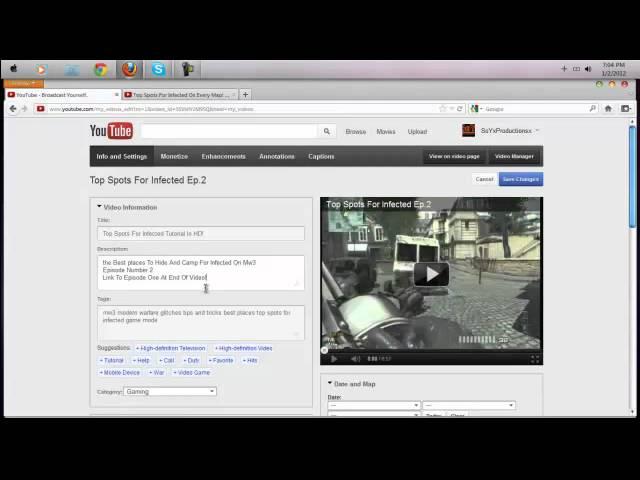Open a new browser tab with plus
640x480 pixels.
point(245,95)
